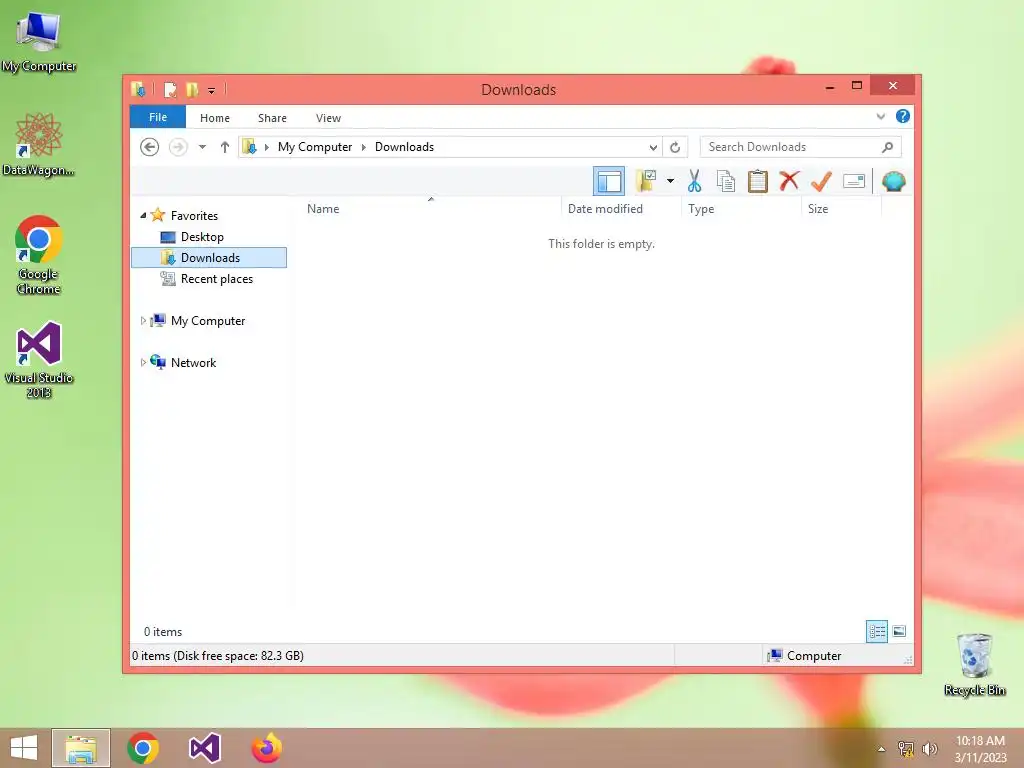Select the Visual Studio 2013 desktop shortcut
The width and height of the screenshot is (1024, 768).
pos(39,359)
